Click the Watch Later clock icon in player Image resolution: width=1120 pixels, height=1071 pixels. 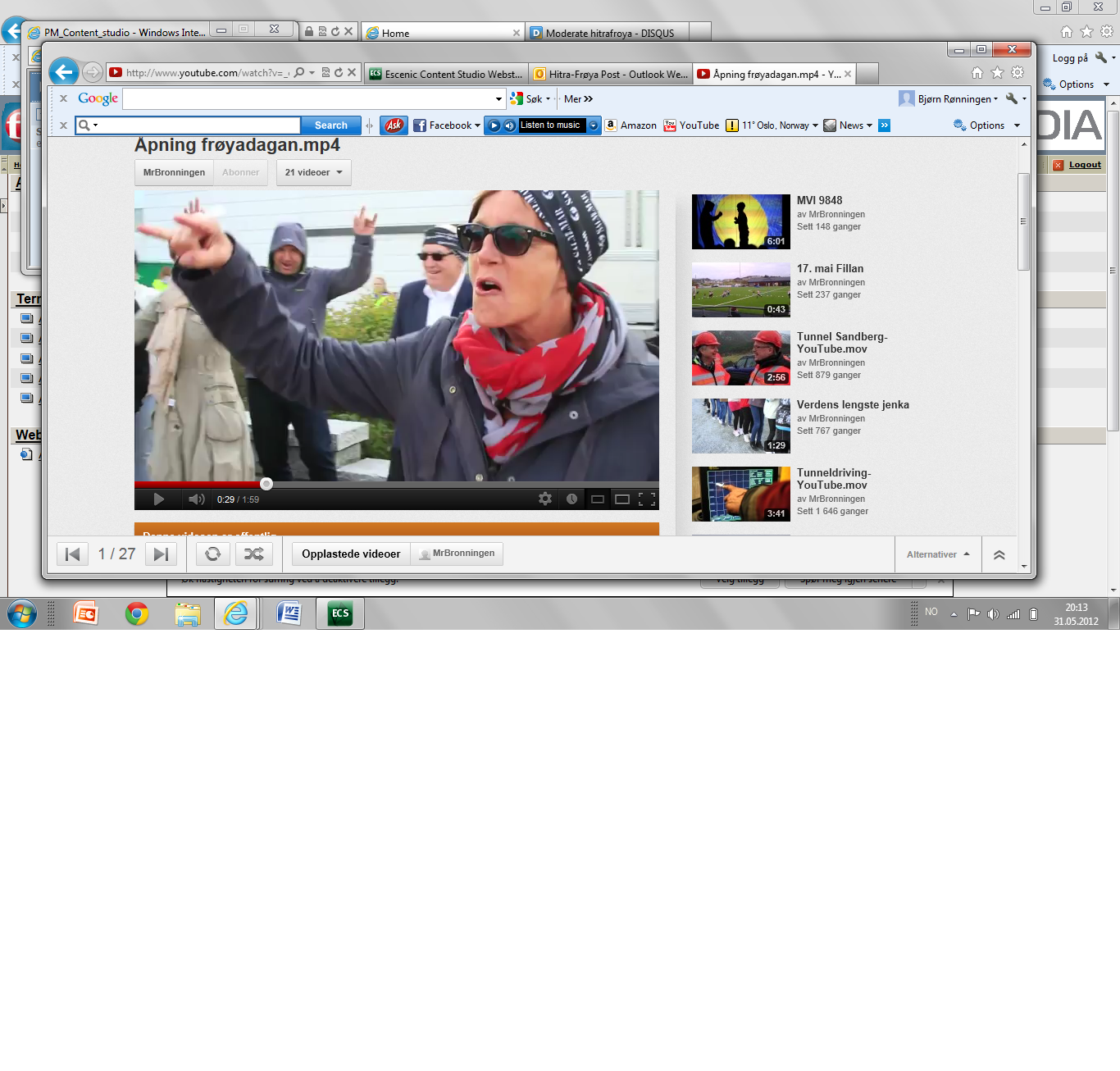[x=571, y=499]
